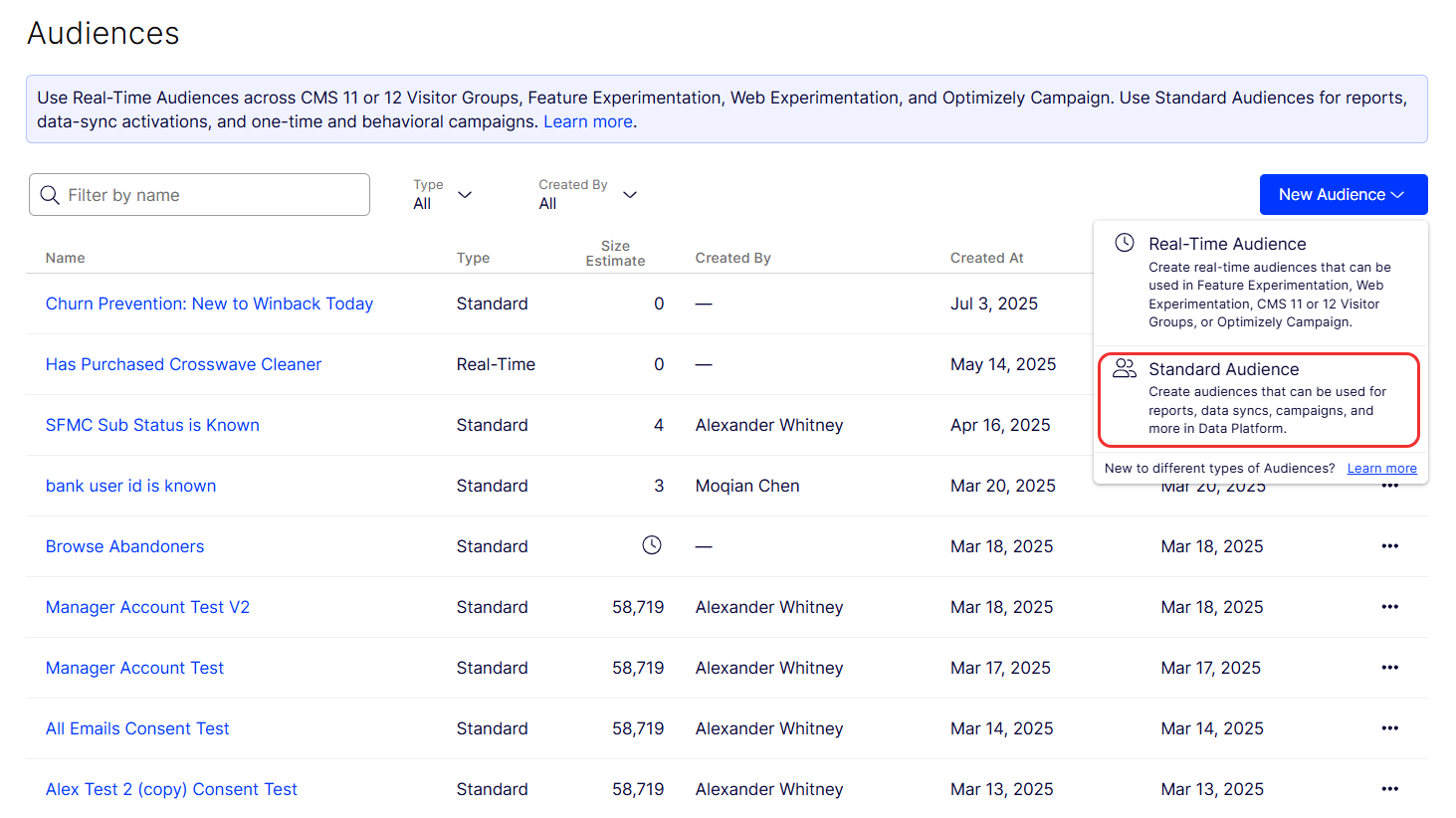
Task: Open the SFMC Sub Status is Known audience
Action: point(152,425)
